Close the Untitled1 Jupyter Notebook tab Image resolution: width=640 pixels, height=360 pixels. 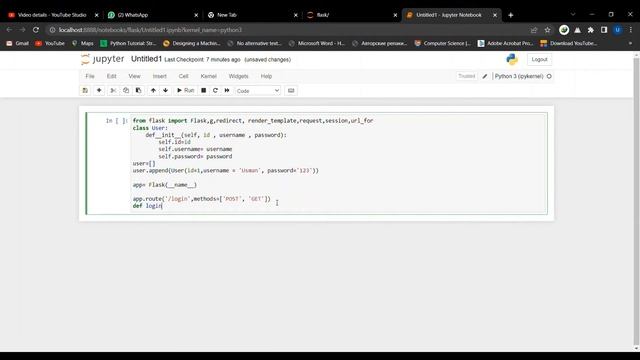point(495,15)
